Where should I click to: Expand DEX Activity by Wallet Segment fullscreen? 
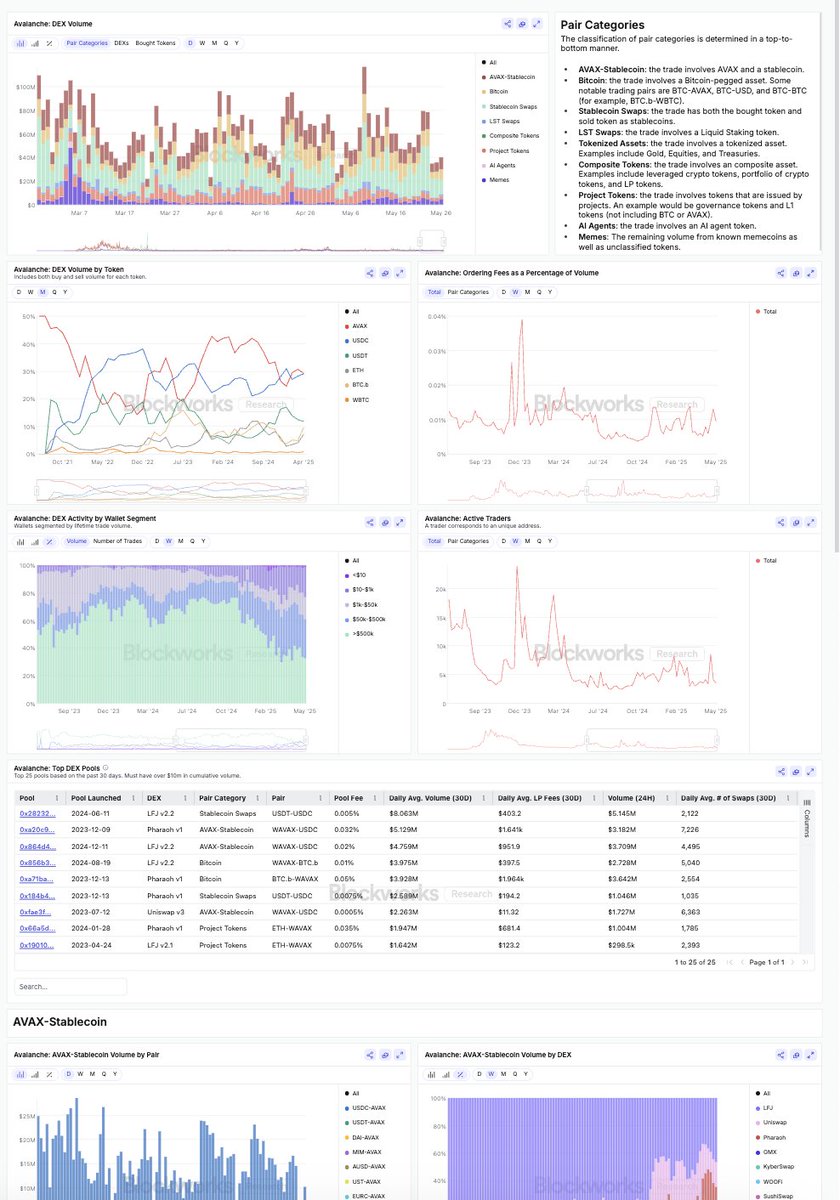click(x=400, y=521)
